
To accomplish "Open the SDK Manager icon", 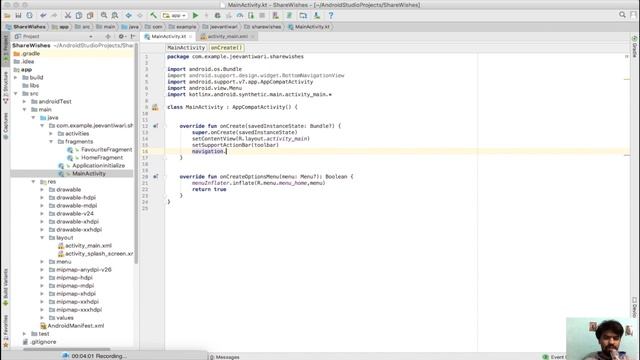I will [x=317, y=16].
